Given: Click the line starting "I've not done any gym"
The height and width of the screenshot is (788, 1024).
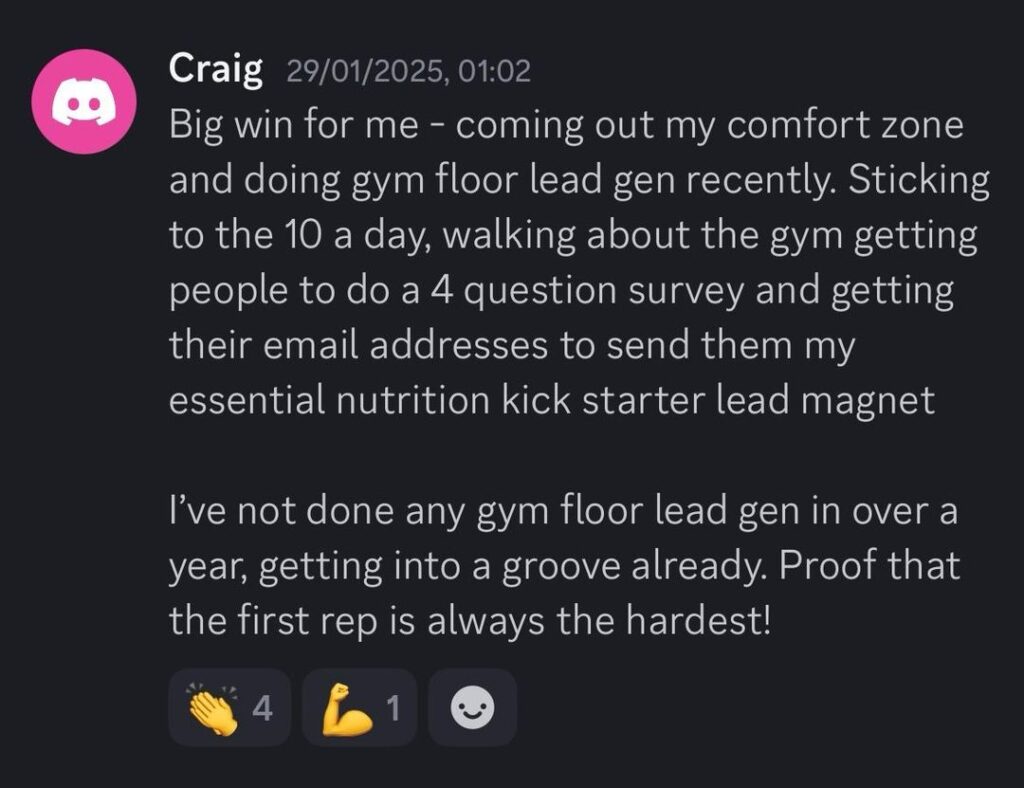Looking at the screenshot, I should click(563, 512).
